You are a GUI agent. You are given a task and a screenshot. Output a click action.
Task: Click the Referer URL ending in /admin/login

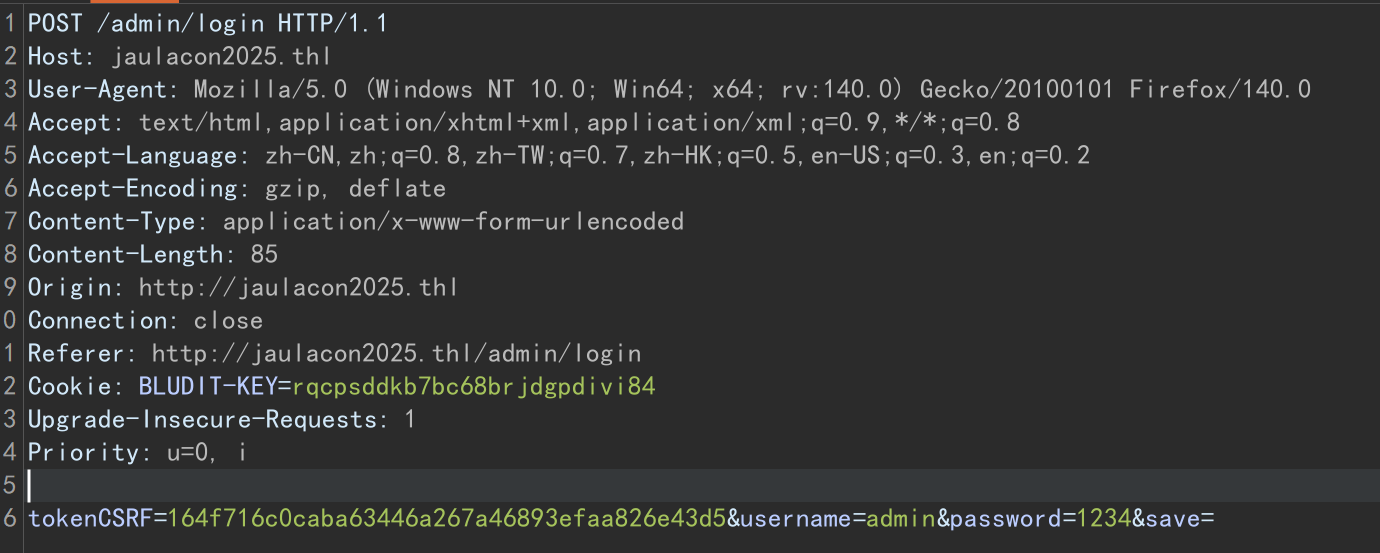(x=396, y=353)
